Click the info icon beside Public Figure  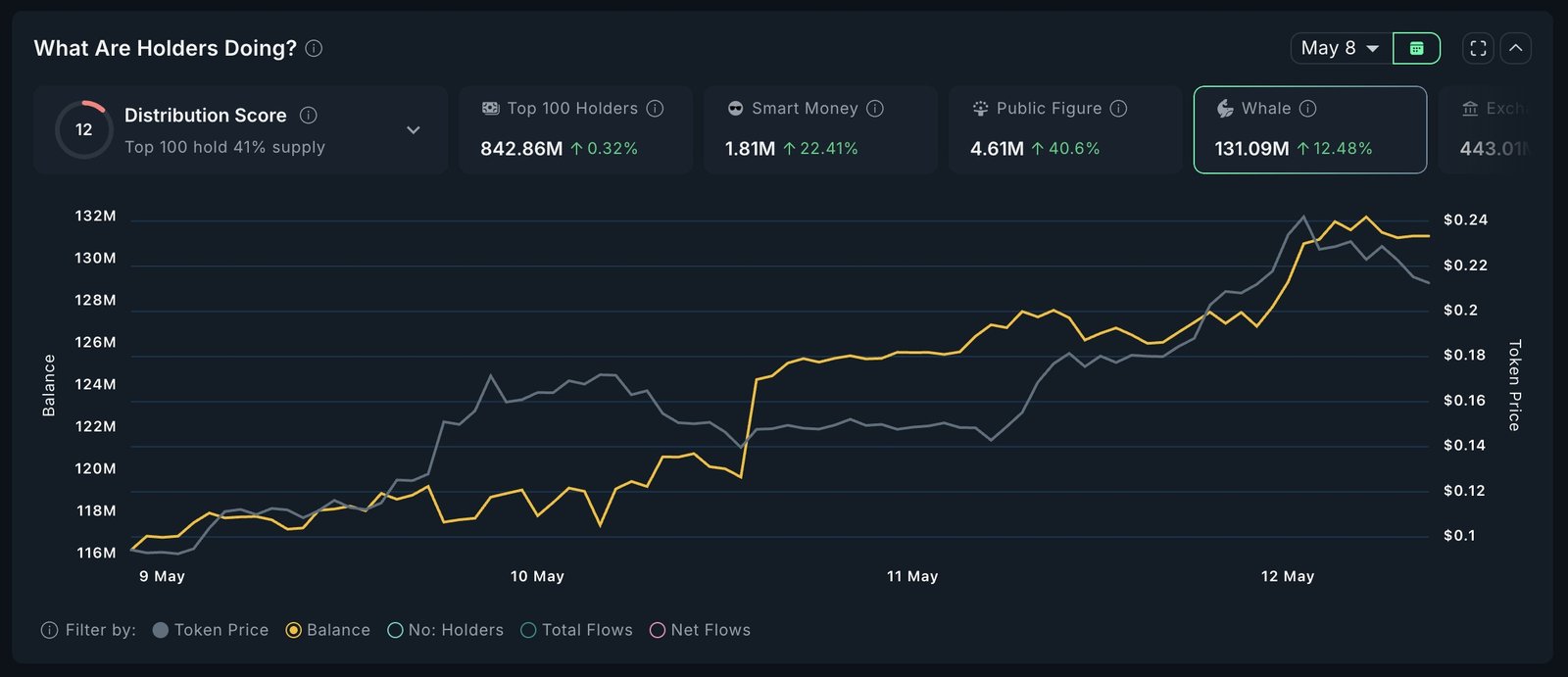pyautogui.click(x=1118, y=109)
